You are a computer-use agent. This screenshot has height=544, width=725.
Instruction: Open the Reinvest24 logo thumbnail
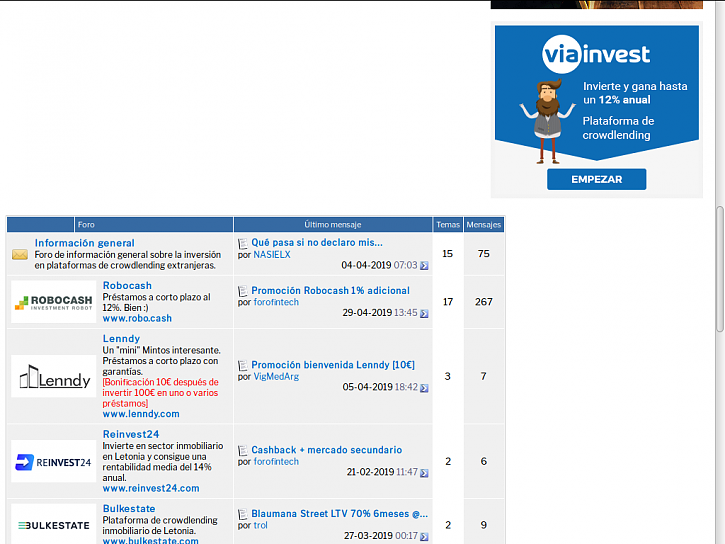pos(54,461)
